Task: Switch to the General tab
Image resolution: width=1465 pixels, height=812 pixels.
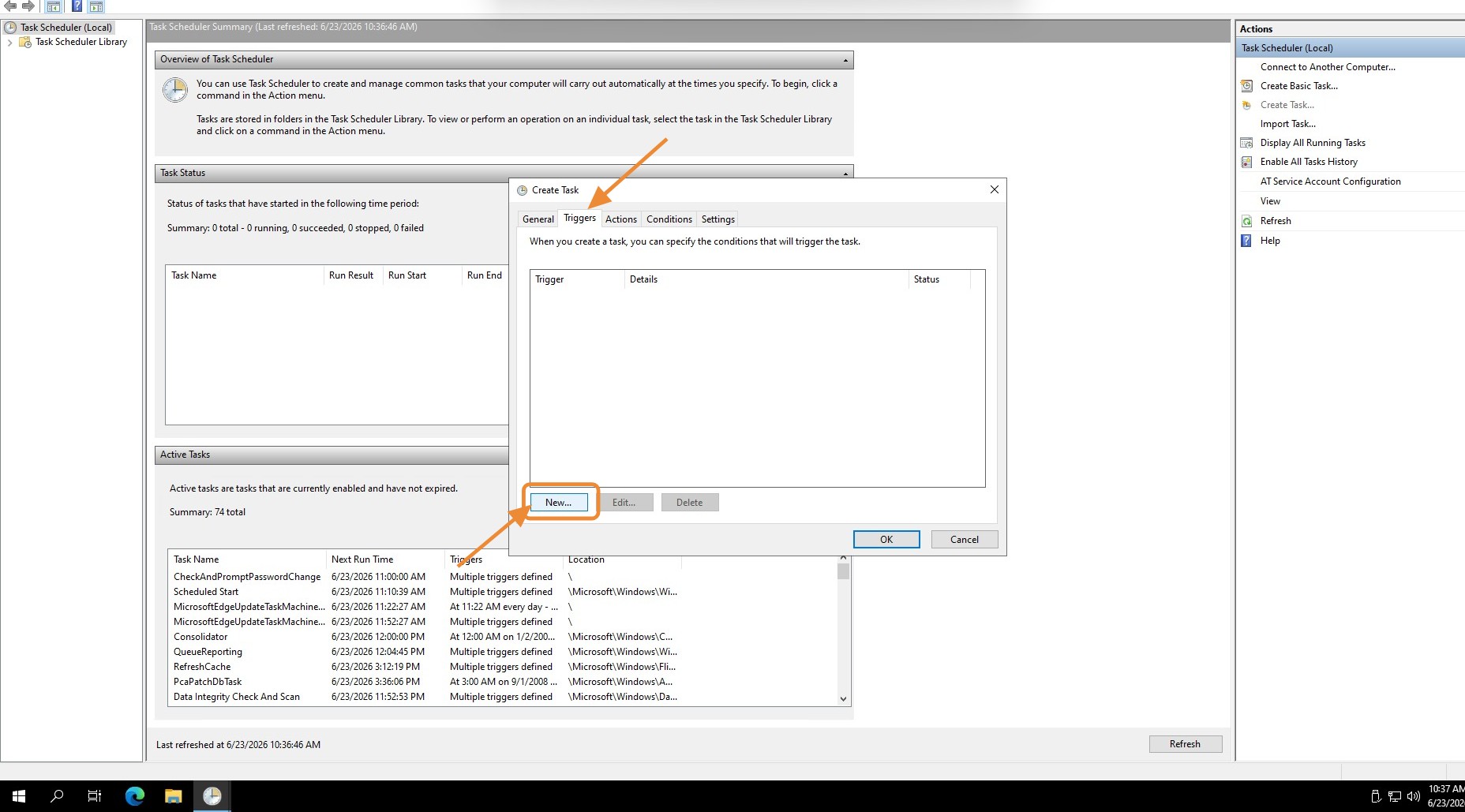Action: (538, 219)
